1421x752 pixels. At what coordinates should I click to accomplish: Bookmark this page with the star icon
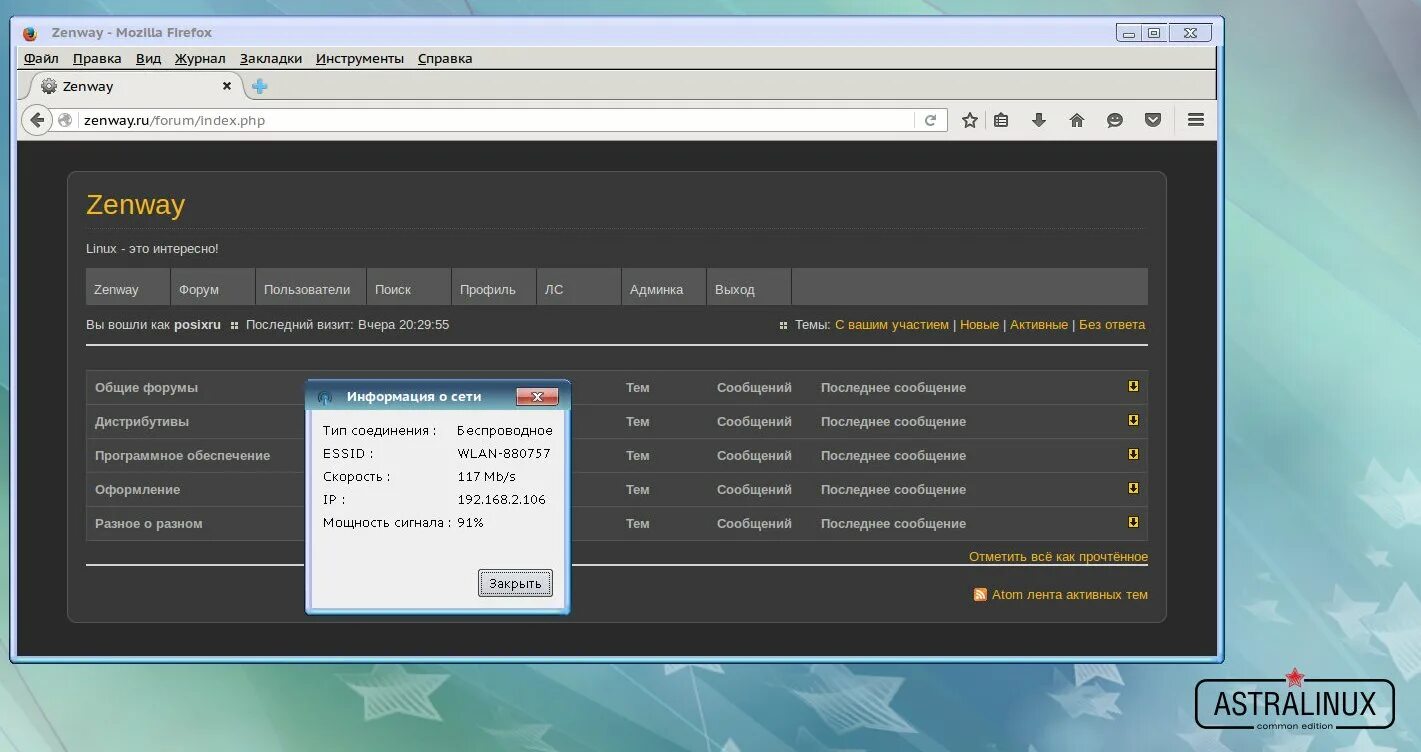tap(969, 120)
